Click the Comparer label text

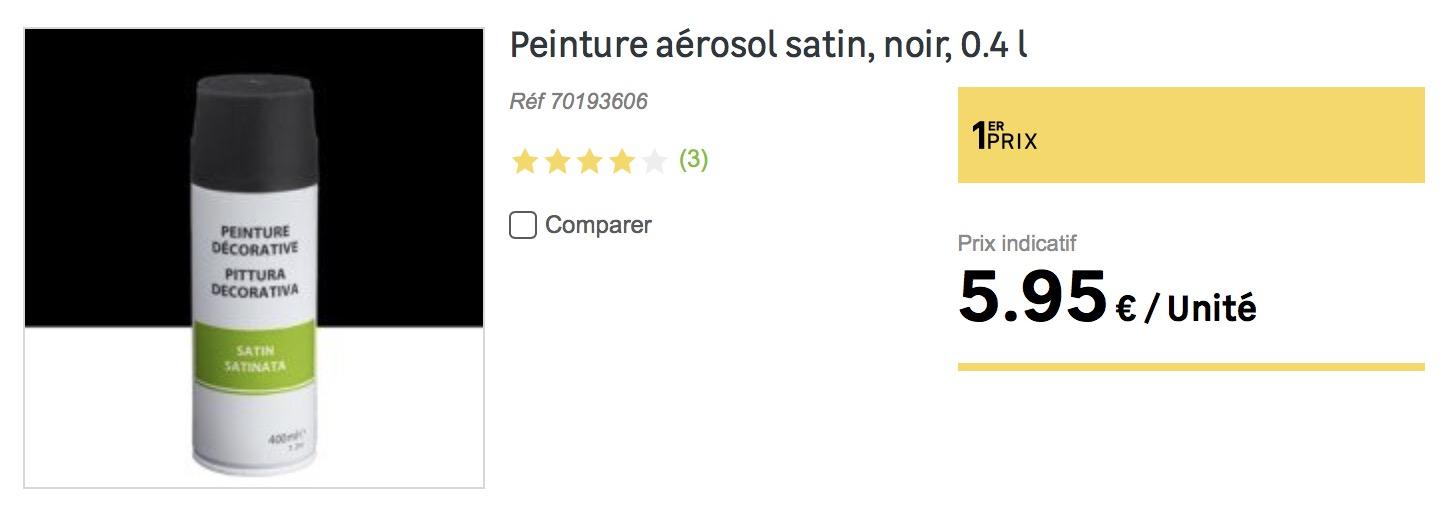point(598,225)
